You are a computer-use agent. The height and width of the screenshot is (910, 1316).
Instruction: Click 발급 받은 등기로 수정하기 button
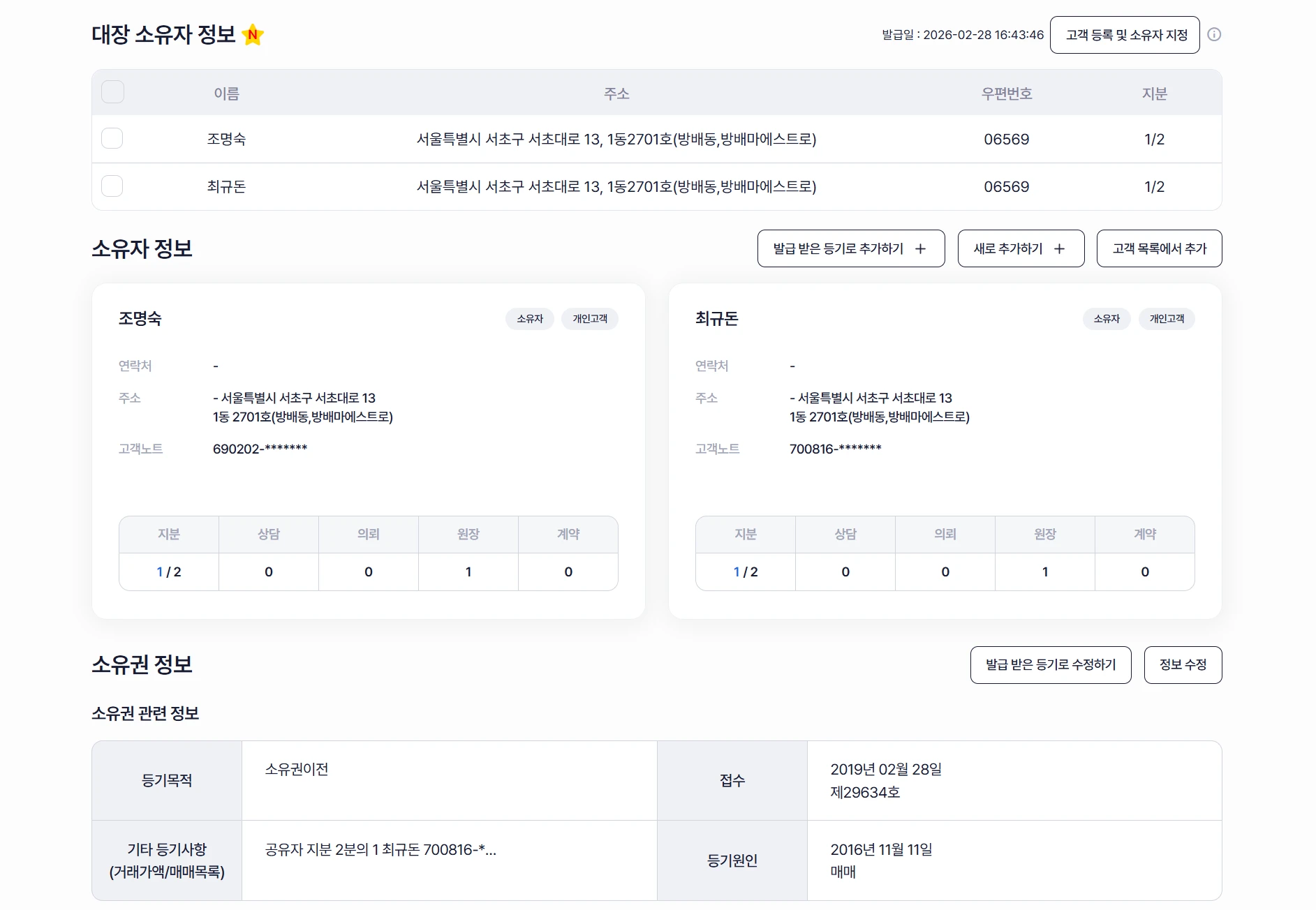coord(1050,665)
